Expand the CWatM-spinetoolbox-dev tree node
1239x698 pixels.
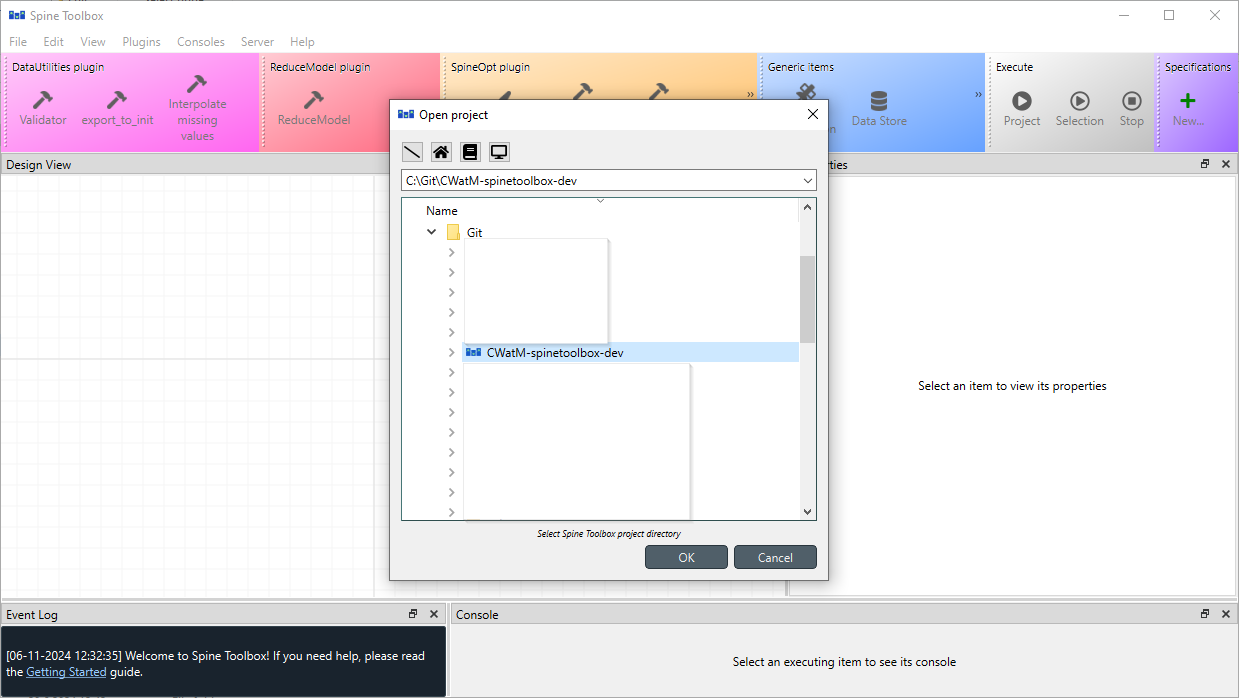coord(452,352)
